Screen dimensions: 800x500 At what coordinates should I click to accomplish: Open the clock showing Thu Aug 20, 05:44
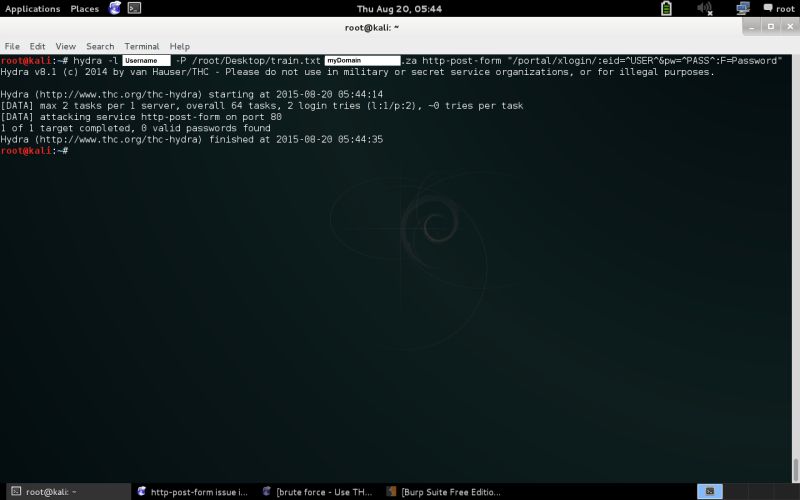[399, 9]
